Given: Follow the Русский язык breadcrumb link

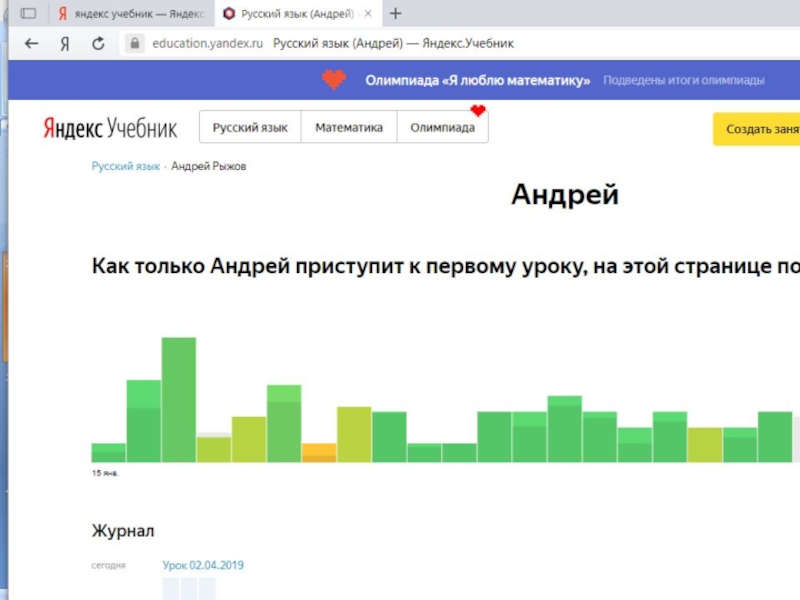Looking at the screenshot, I should click(126, 166).
